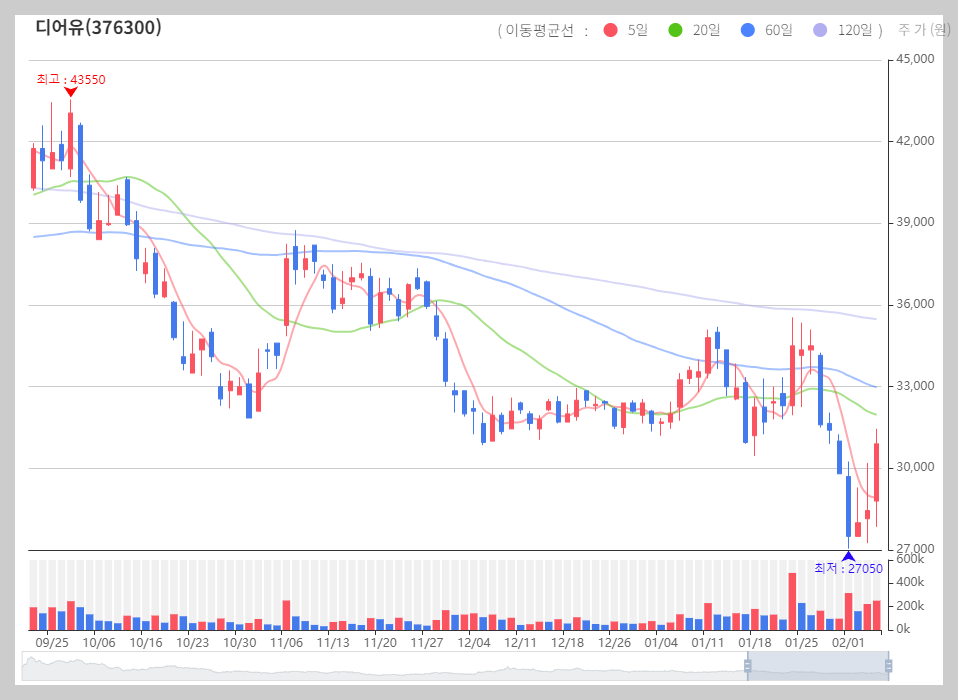
Task: Click the highlighted range navigator window
Action: [x=817, y=666]
